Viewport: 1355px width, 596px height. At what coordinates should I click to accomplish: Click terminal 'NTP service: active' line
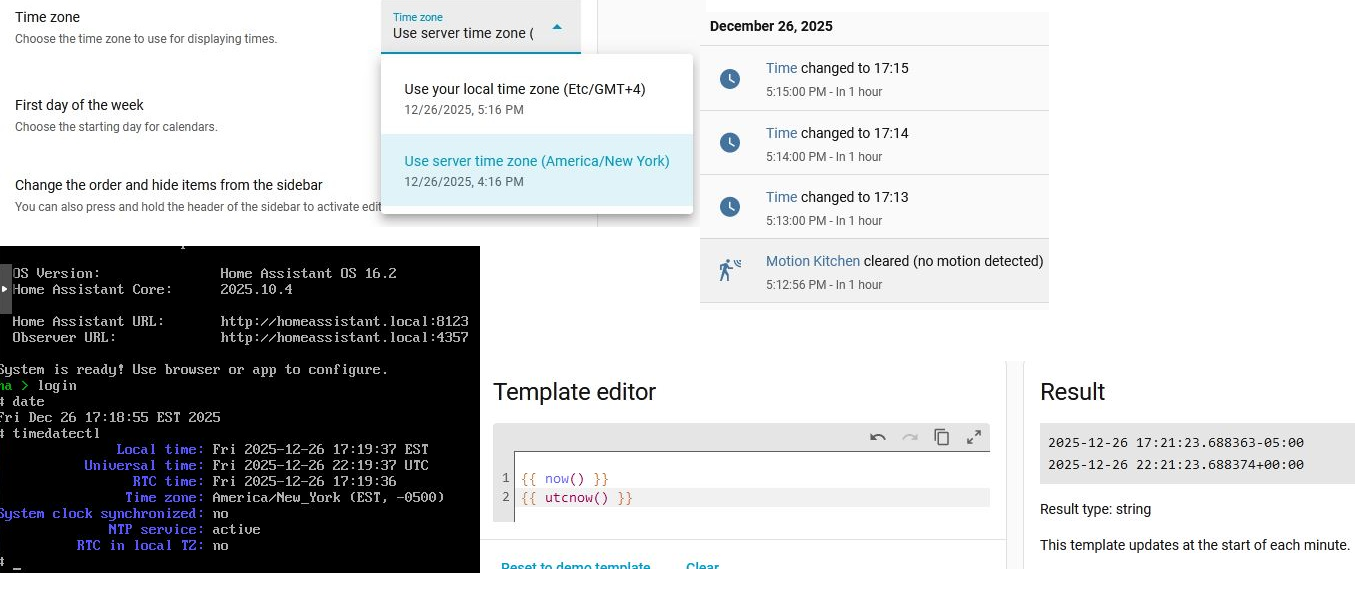coord(184,529)
